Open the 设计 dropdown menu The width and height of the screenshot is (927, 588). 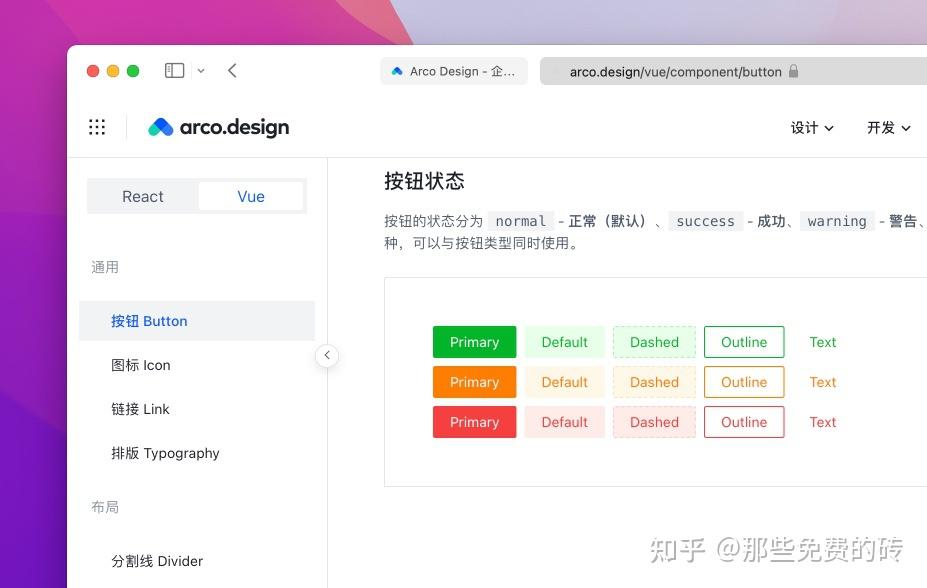pyautogui.click(x=811, y=128)
